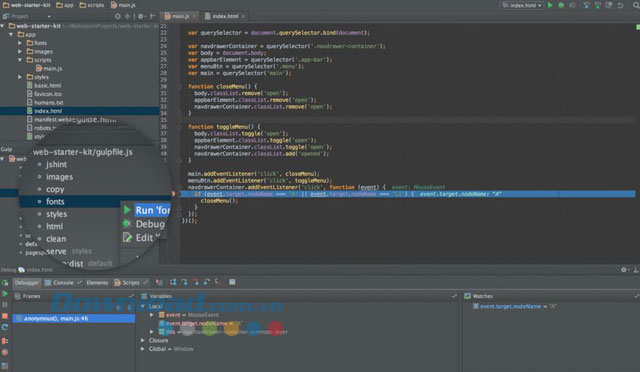
Task: Toggle breakpoint on highlighted line 46
Action: 173,194
